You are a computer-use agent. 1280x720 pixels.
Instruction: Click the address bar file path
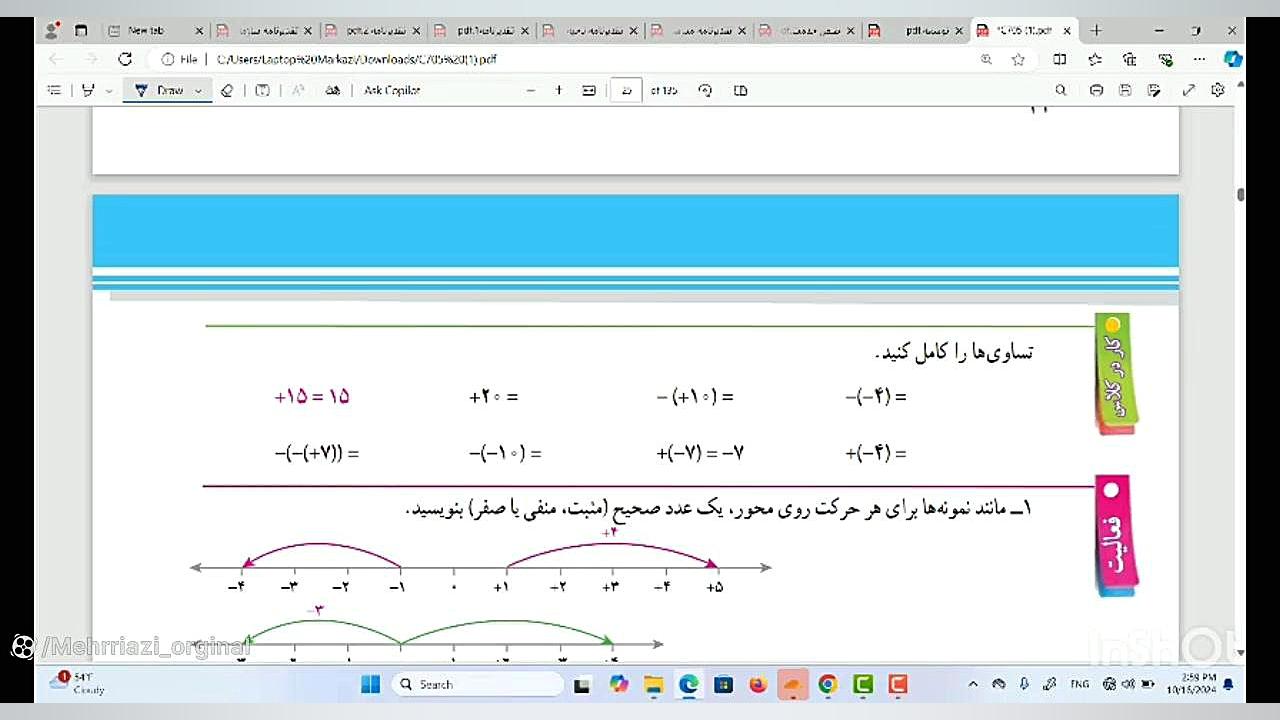[x=357, y=59]
